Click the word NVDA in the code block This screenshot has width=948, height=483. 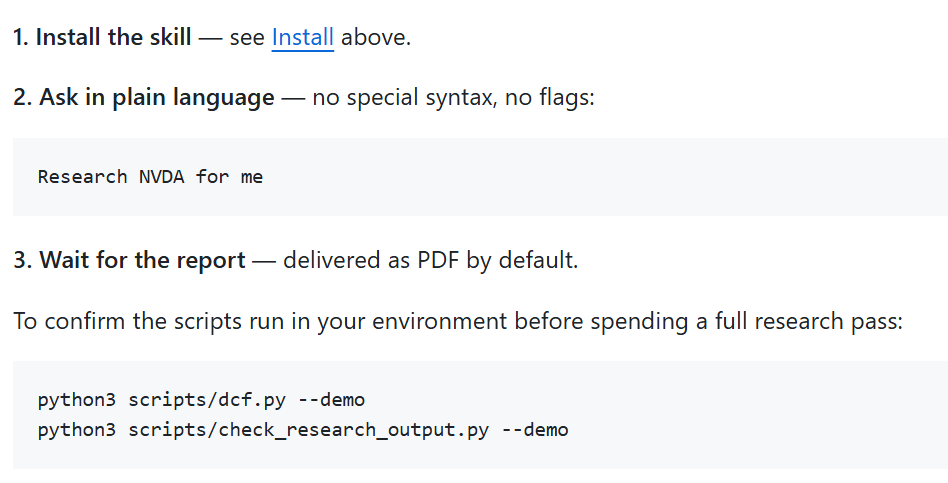coord(161,177)
